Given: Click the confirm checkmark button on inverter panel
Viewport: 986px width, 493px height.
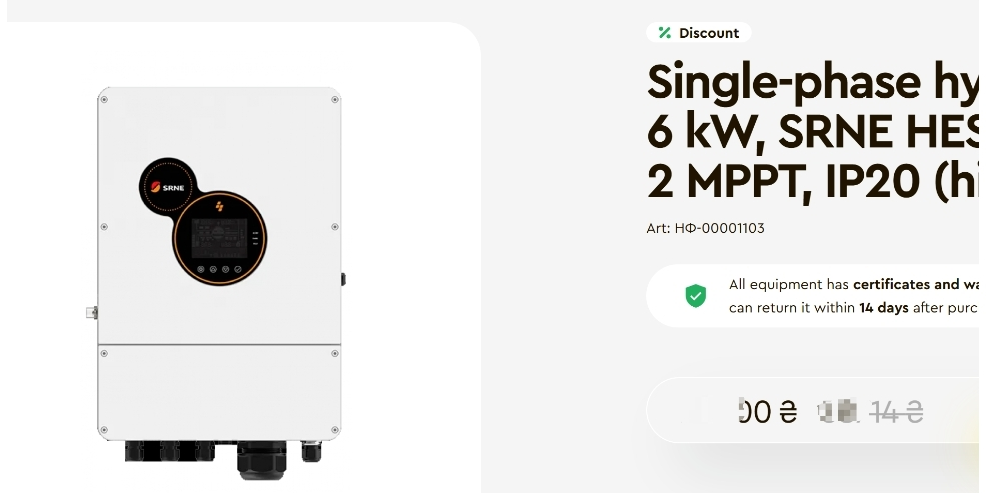Looking at the screenshot, I should (238, 269).
